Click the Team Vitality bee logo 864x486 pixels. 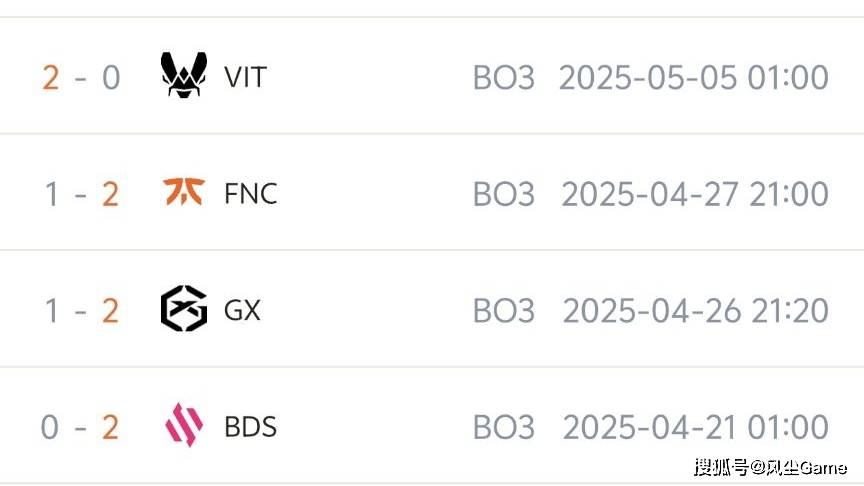coord(184,75)
